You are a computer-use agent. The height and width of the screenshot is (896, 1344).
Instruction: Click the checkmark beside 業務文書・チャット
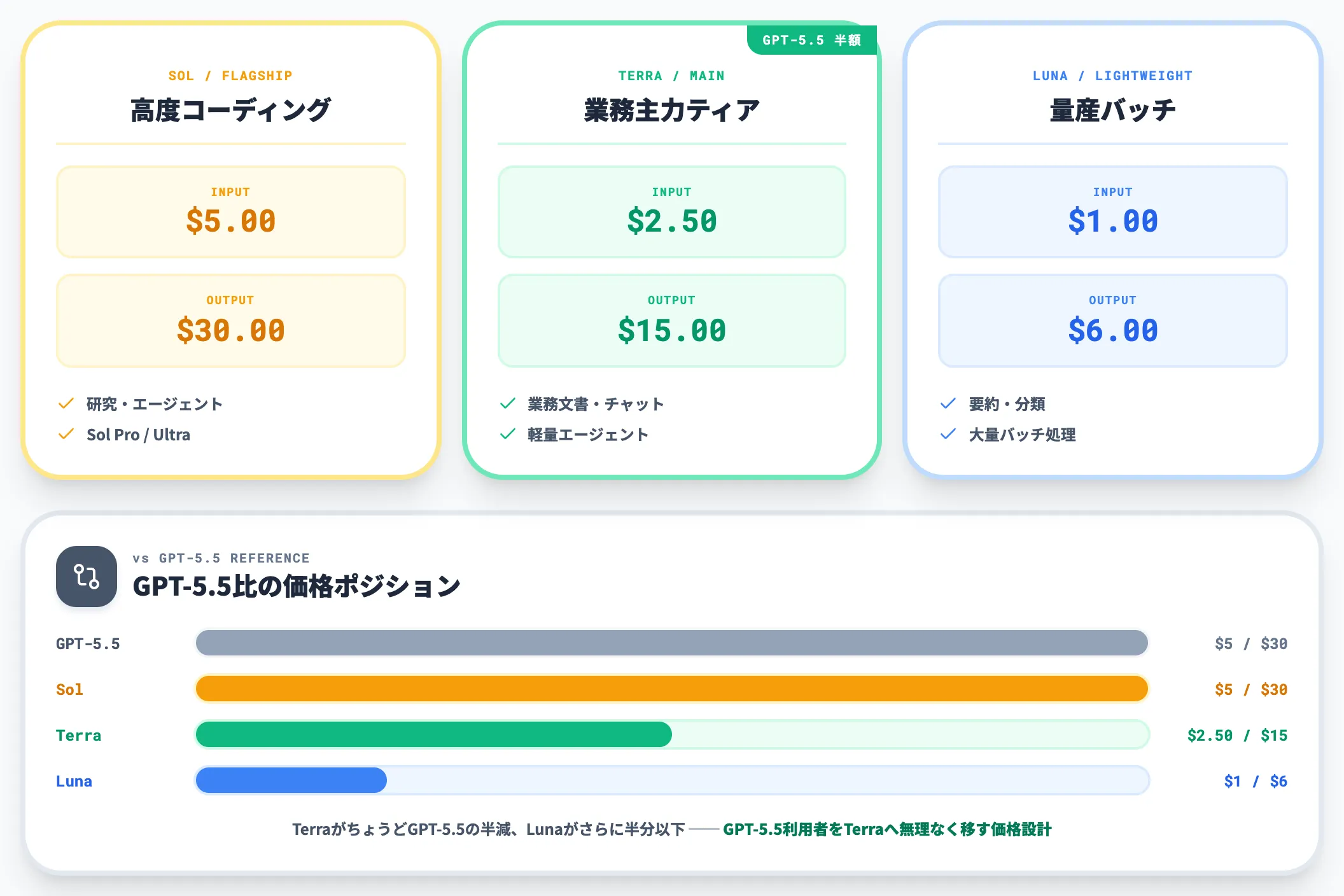507,403
